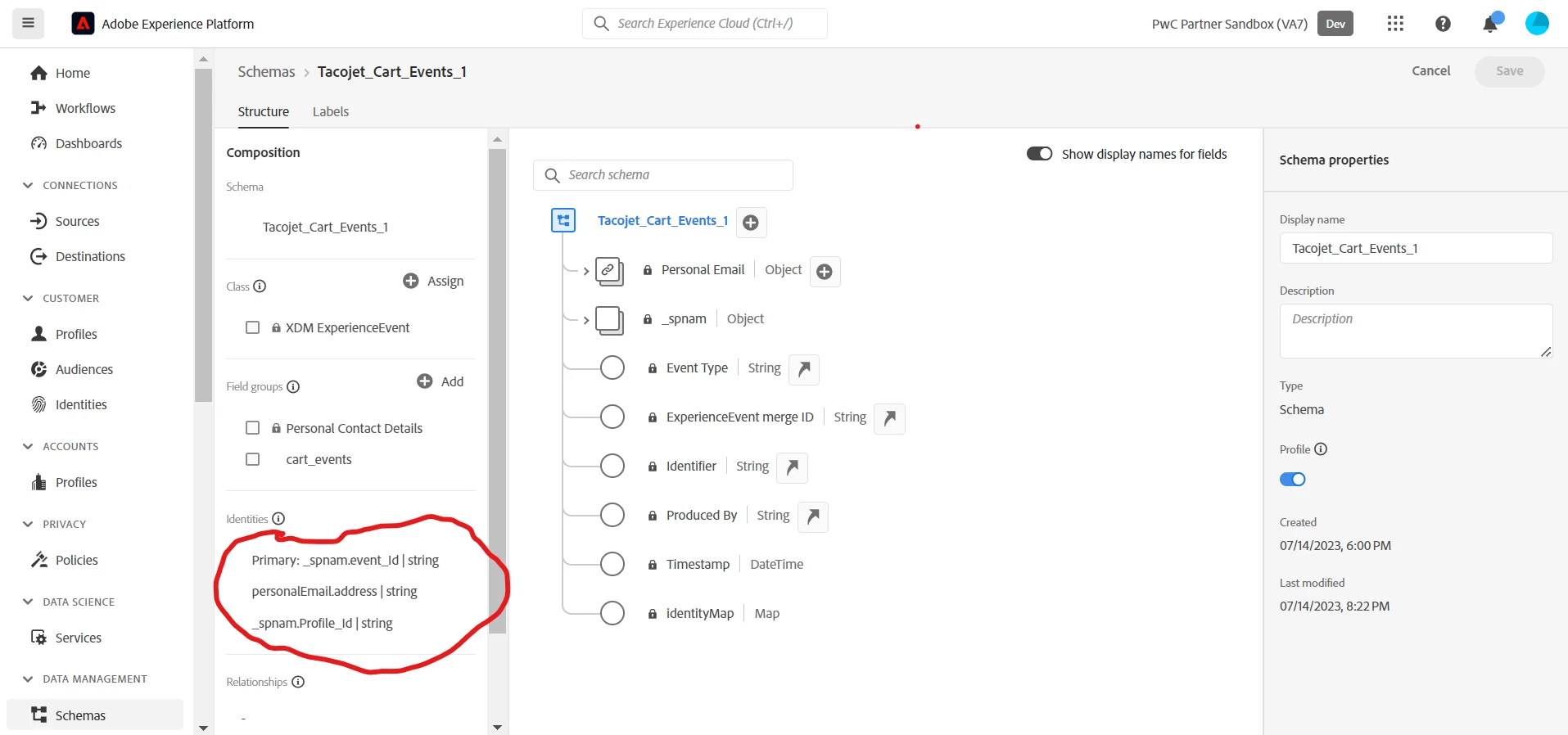Click the Save button
This screenshot has width=1568, height=735.
(1510, 71)
